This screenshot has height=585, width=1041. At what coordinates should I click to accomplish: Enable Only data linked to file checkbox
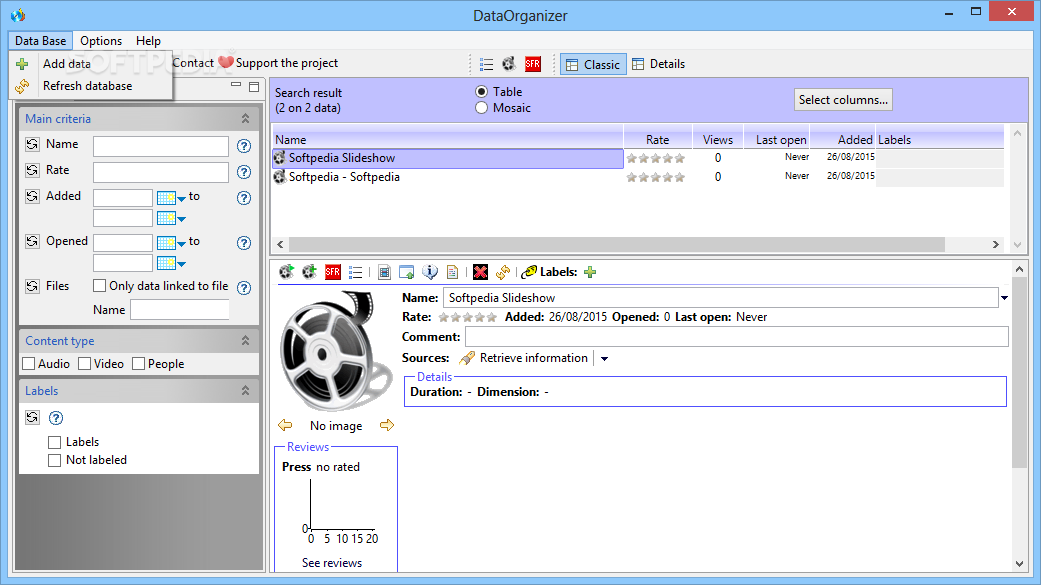pyautogui.click(x=100, y=286)
